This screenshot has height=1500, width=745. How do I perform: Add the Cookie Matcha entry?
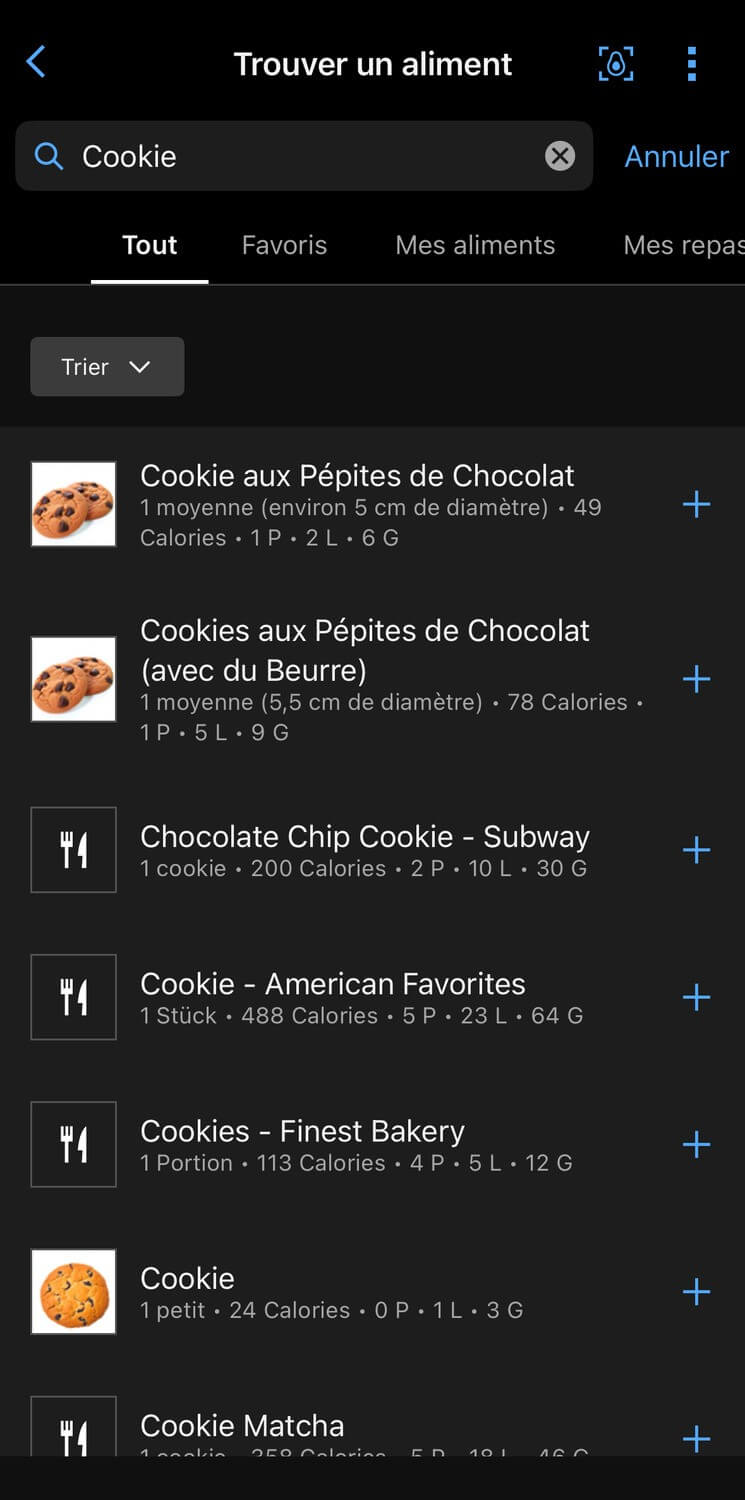point(696,1438)
